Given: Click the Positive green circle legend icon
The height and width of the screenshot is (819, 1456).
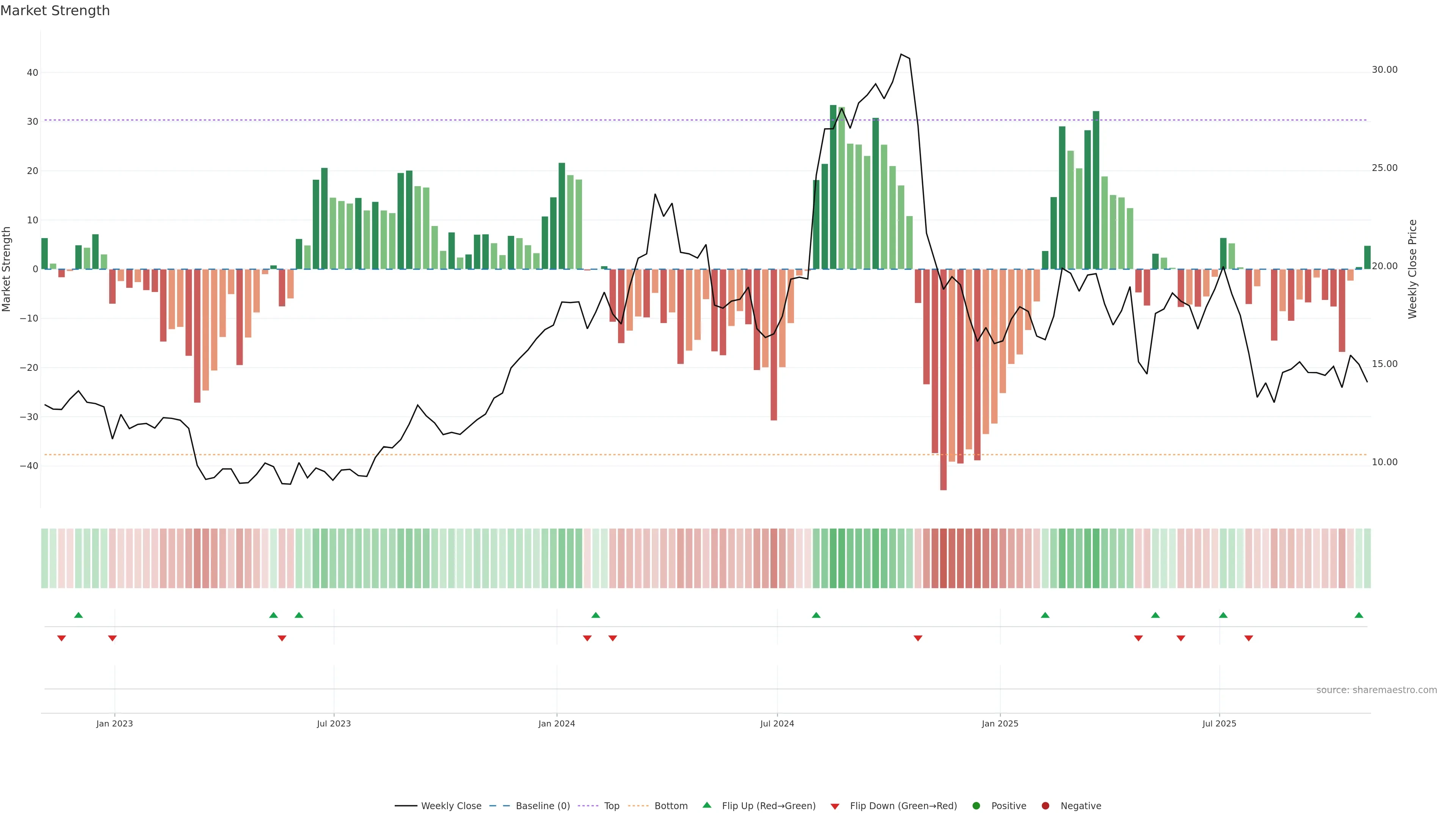Looking at the screenshot, I should click(976, 806).
